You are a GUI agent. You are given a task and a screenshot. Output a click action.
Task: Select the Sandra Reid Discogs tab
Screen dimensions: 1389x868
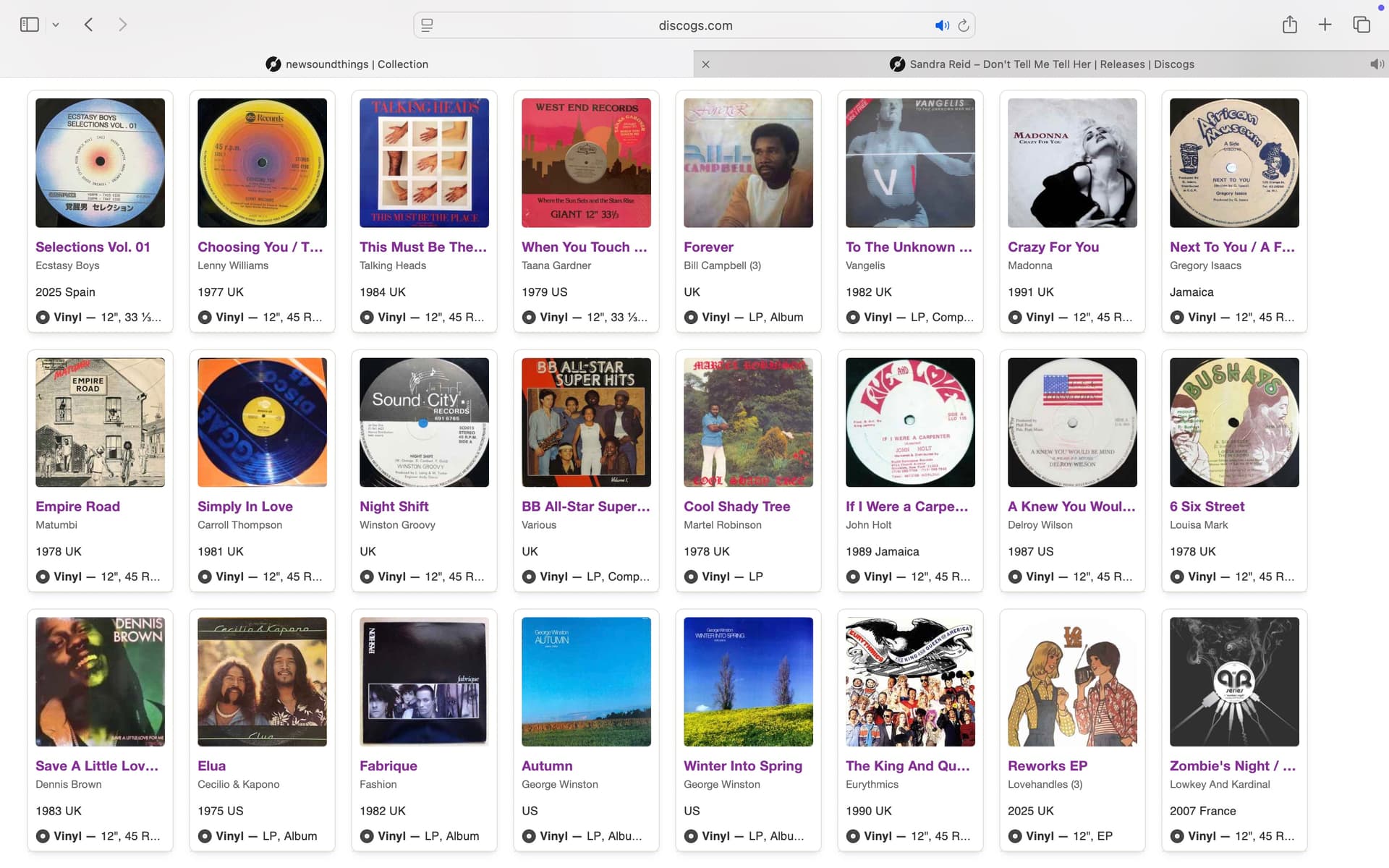click(x=1042, y=64)
